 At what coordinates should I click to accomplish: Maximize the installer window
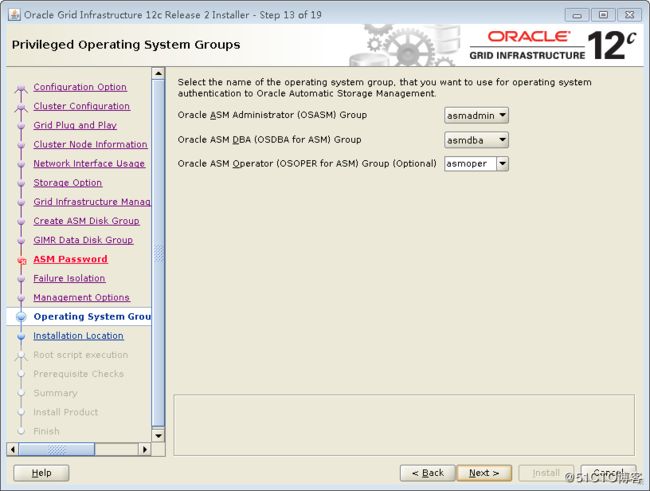pos(603,15)
